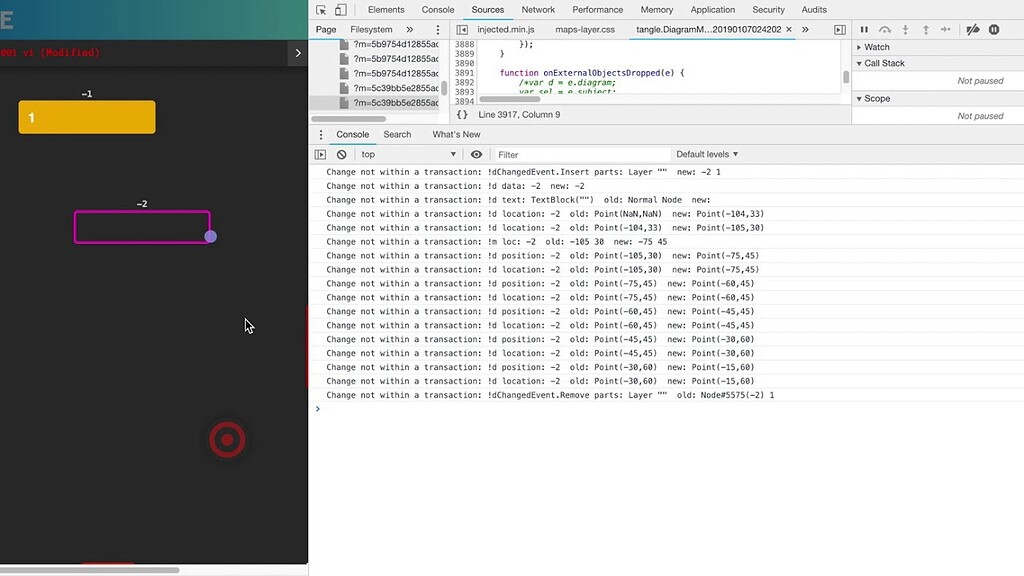The width and height of the screenshot is (1024, 576).
Task: Click the What's New label
Action: pos(456,133)
